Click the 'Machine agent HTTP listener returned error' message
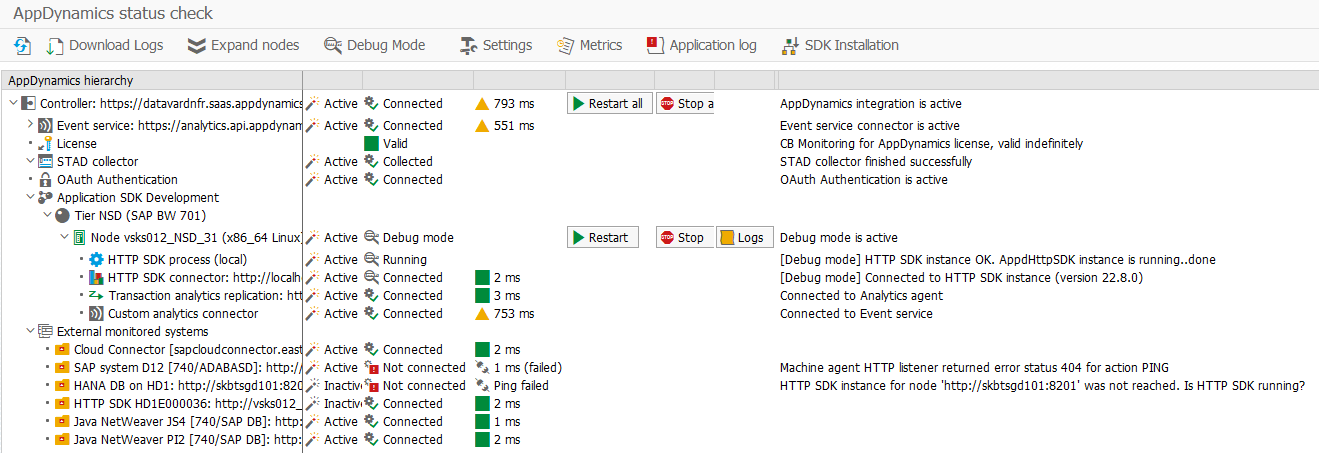1319x453 pixels. tap(974, 367)
